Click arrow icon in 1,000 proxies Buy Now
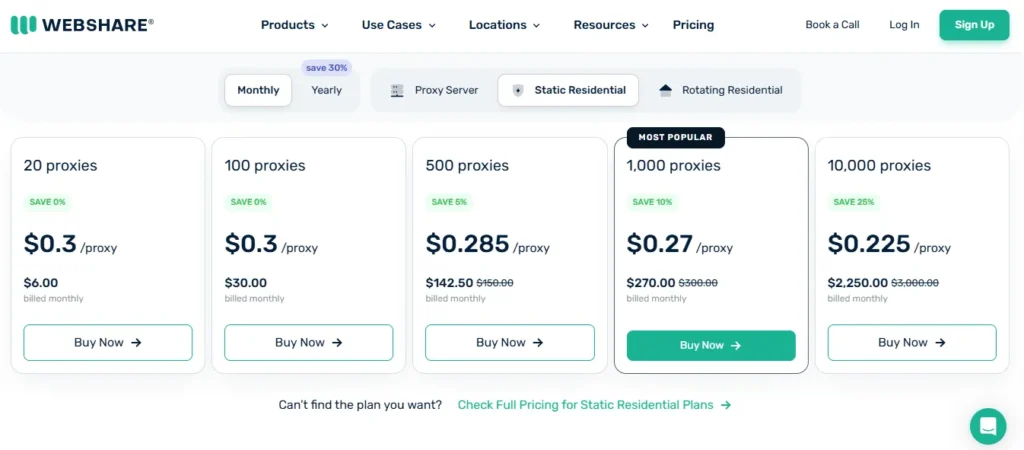 736,346
